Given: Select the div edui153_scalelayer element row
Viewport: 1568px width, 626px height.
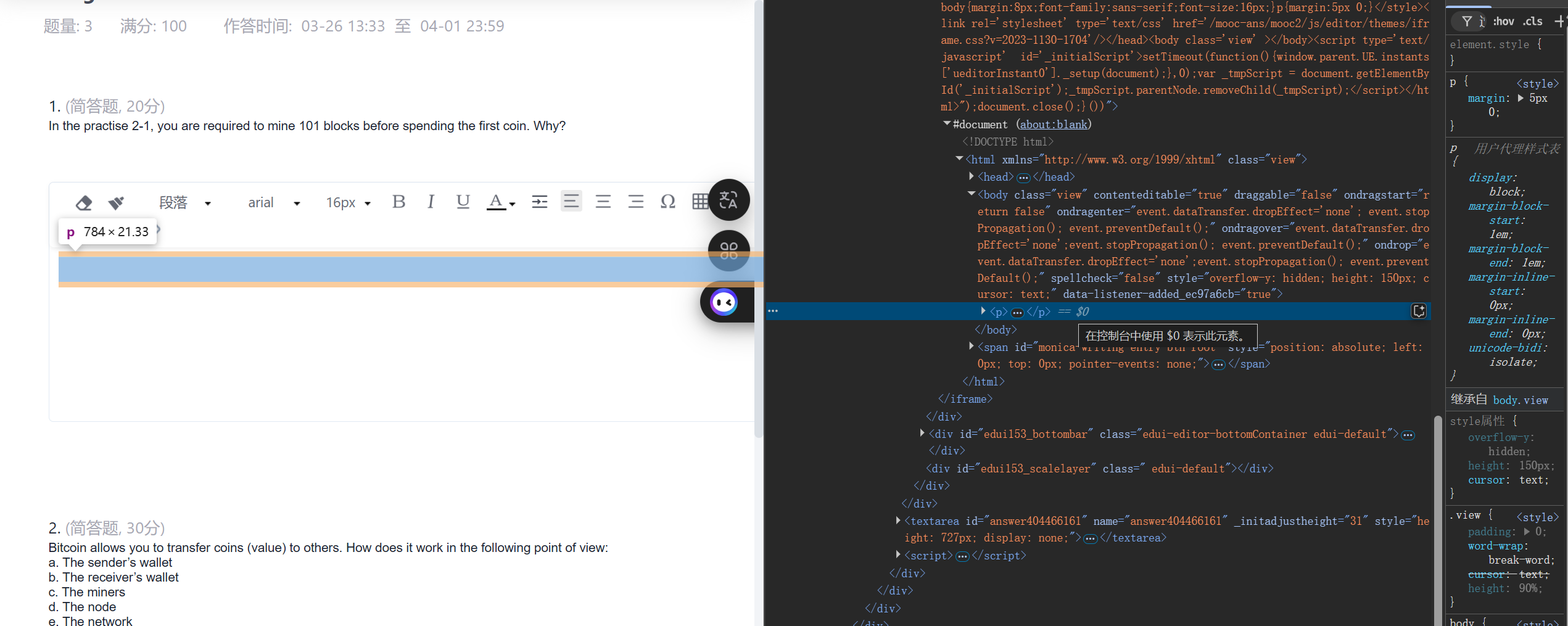Looking at the screenshot, I should pos(1099,469).
